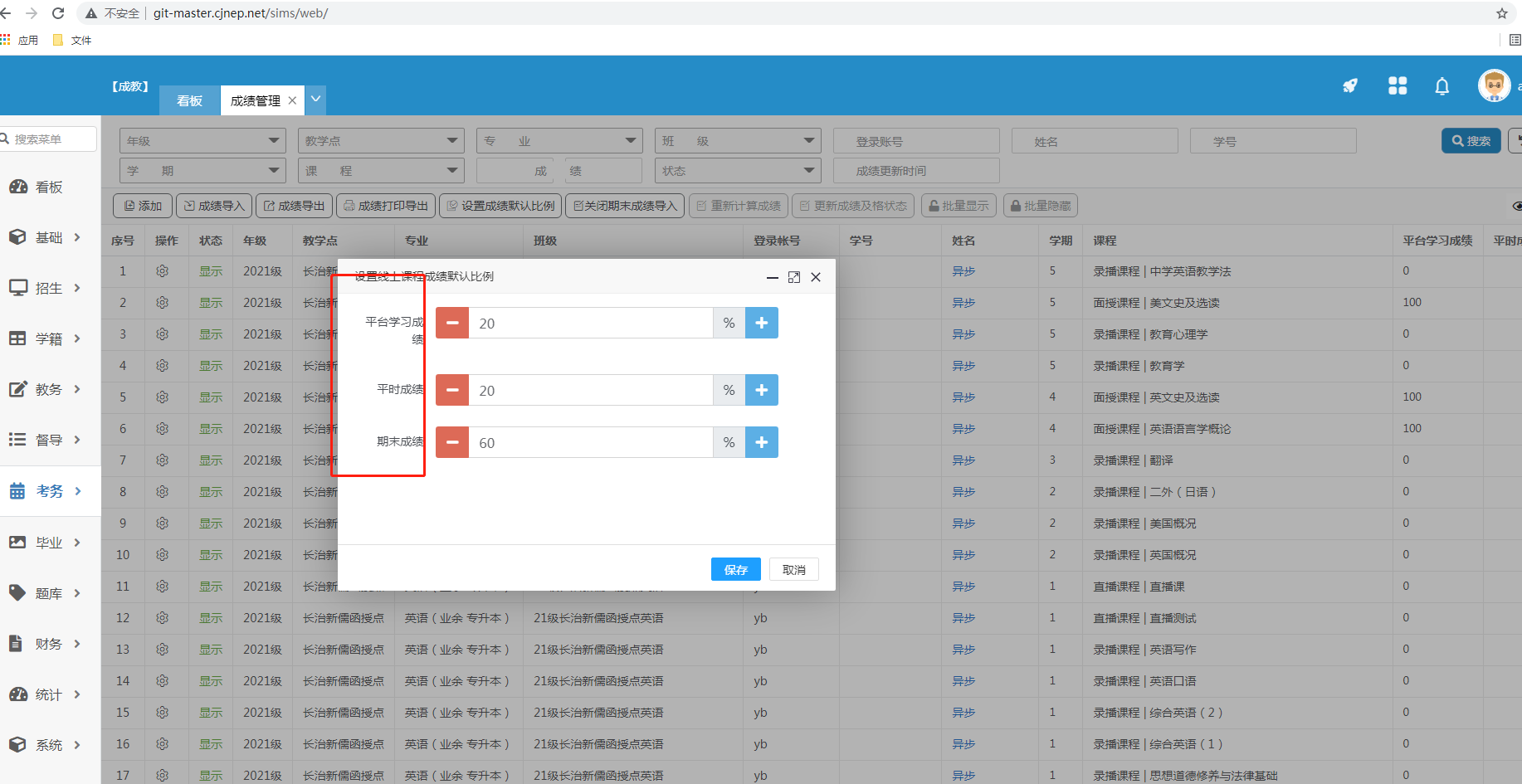Save the default ratio with 保存
The width and height of the screenshot is (1522, 784).
point(735,569)
